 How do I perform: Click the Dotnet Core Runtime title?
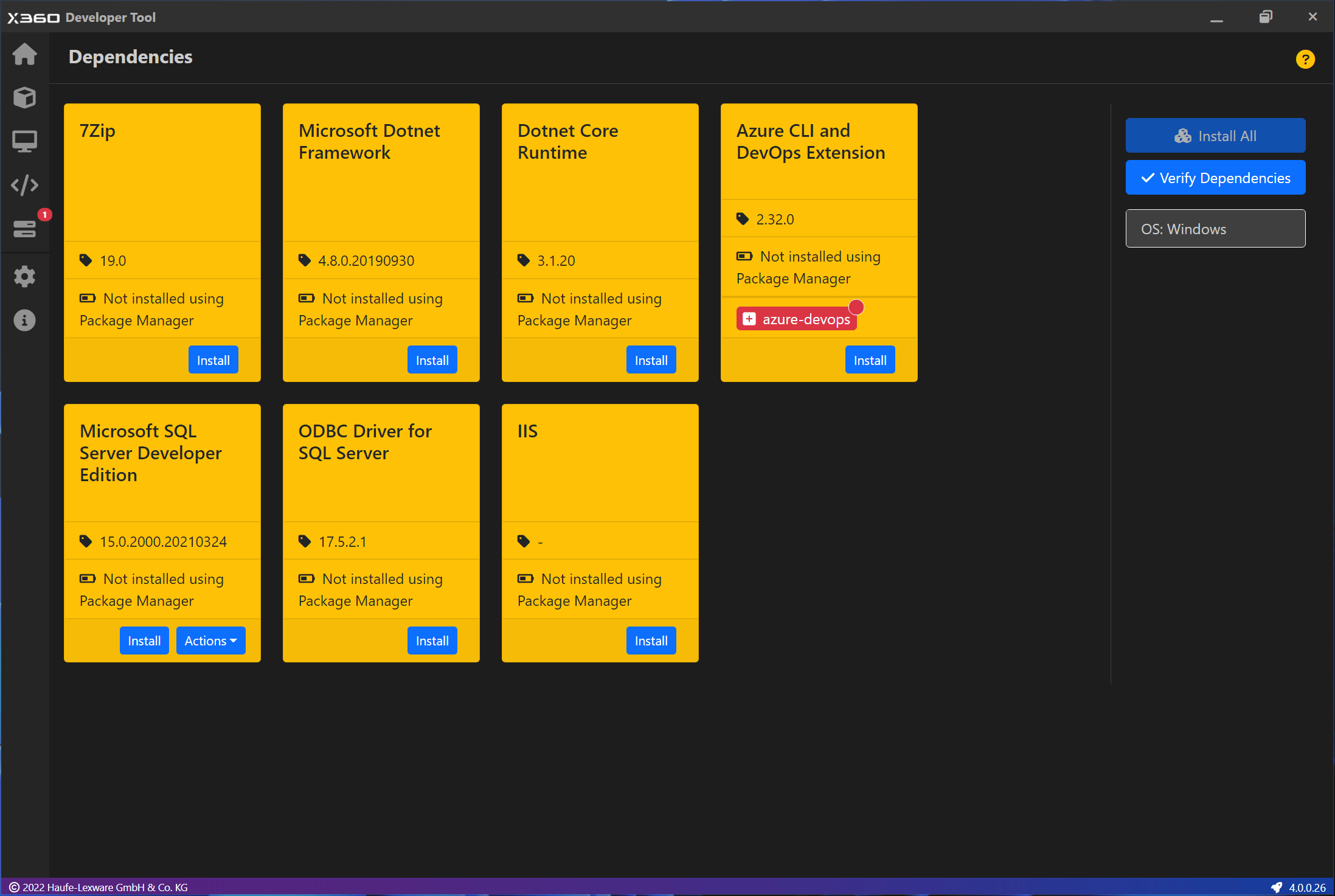(x=567, y=142)
